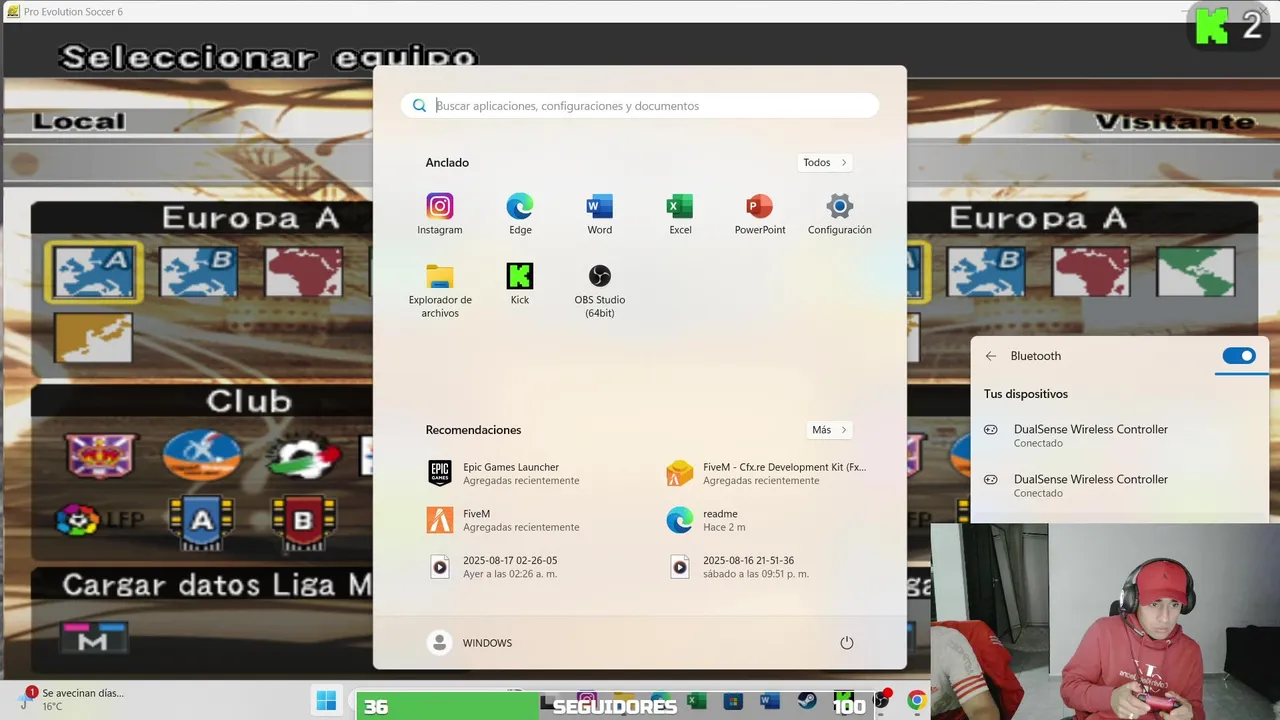Open Chrome from the taskbar
This screenshot has height=720, width=1280.
point(917,701)
